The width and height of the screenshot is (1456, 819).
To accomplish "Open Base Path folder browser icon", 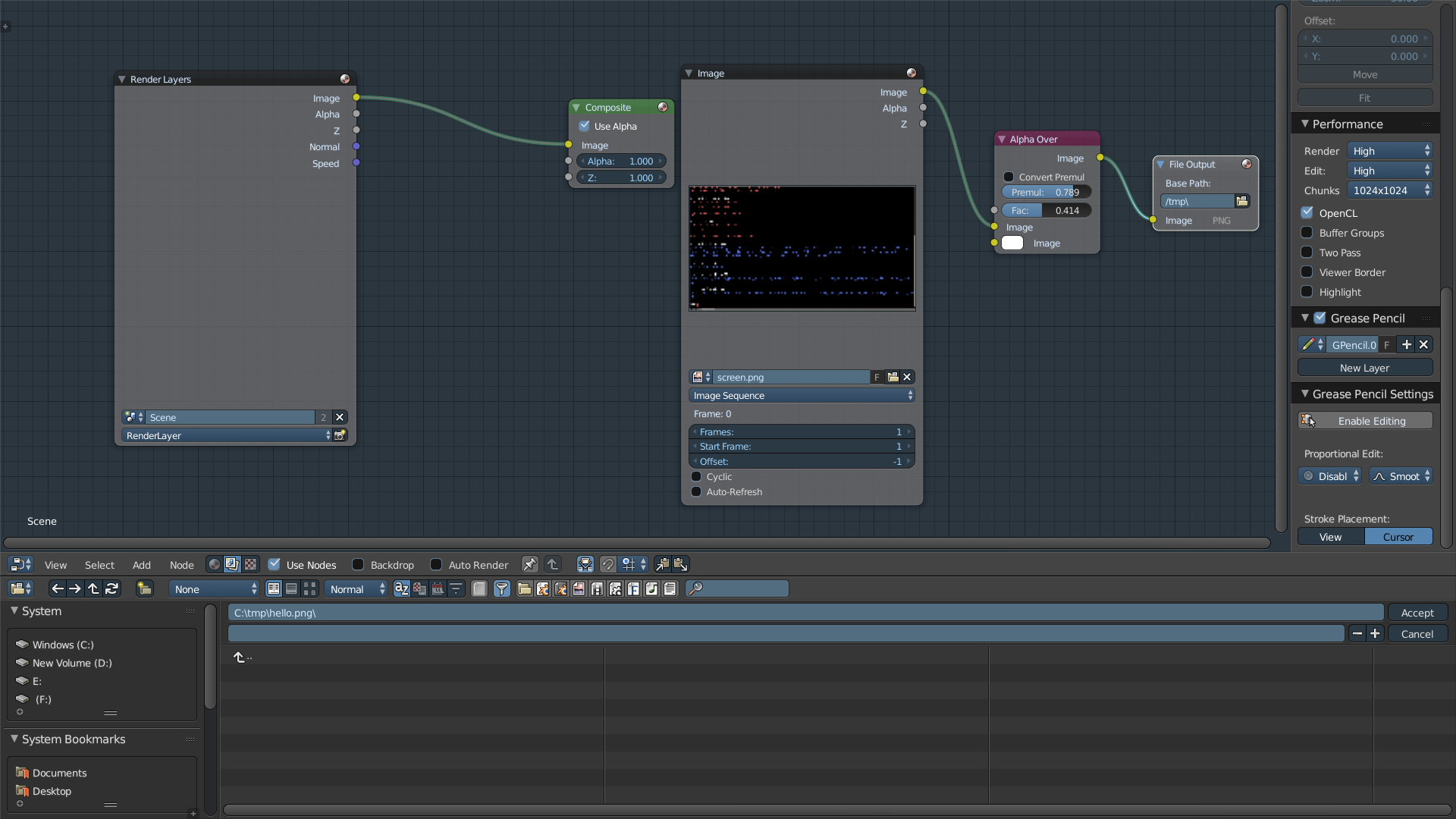I will click(1241, 201).
